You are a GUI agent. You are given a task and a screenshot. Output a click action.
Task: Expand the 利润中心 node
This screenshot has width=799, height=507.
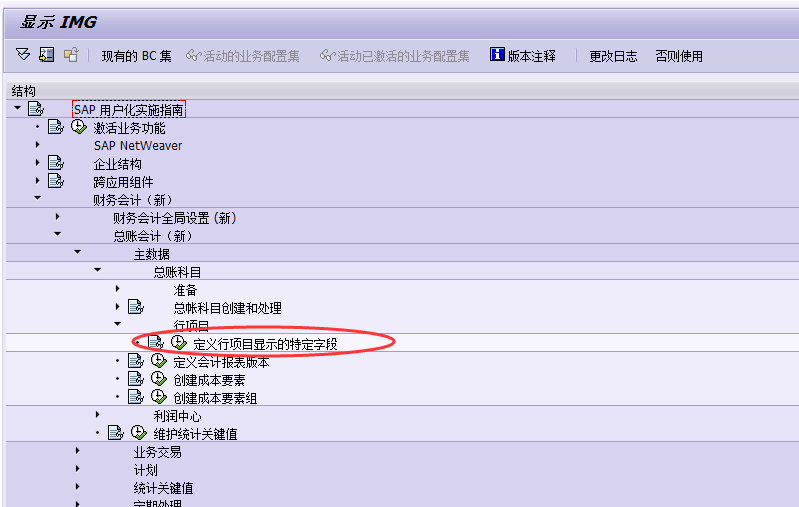97,415
